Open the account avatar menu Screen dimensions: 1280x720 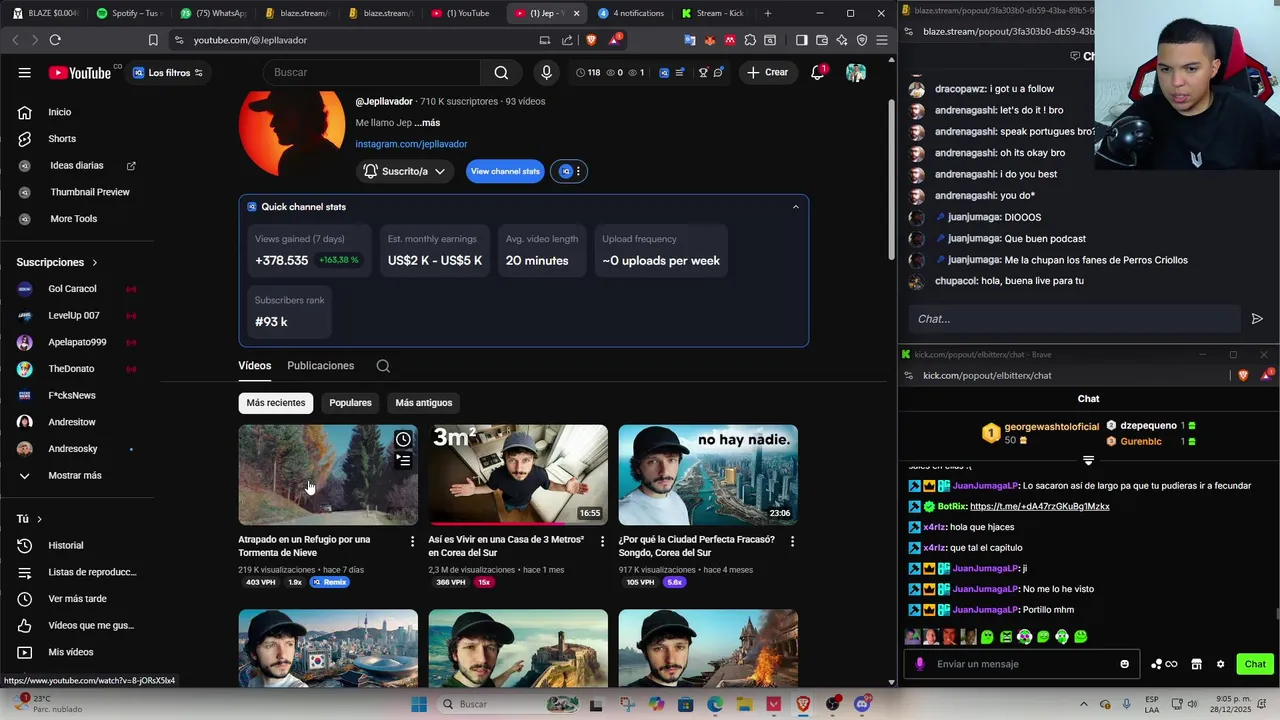click(856, 72)
